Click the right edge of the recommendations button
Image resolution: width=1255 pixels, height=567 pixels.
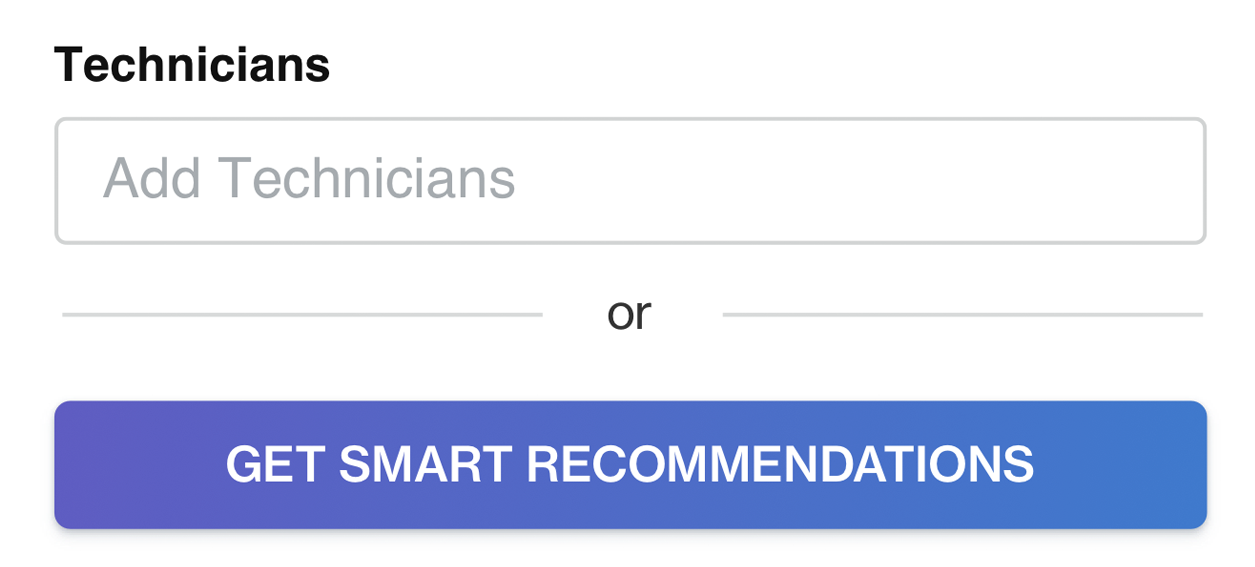(x=1187, y=465)
